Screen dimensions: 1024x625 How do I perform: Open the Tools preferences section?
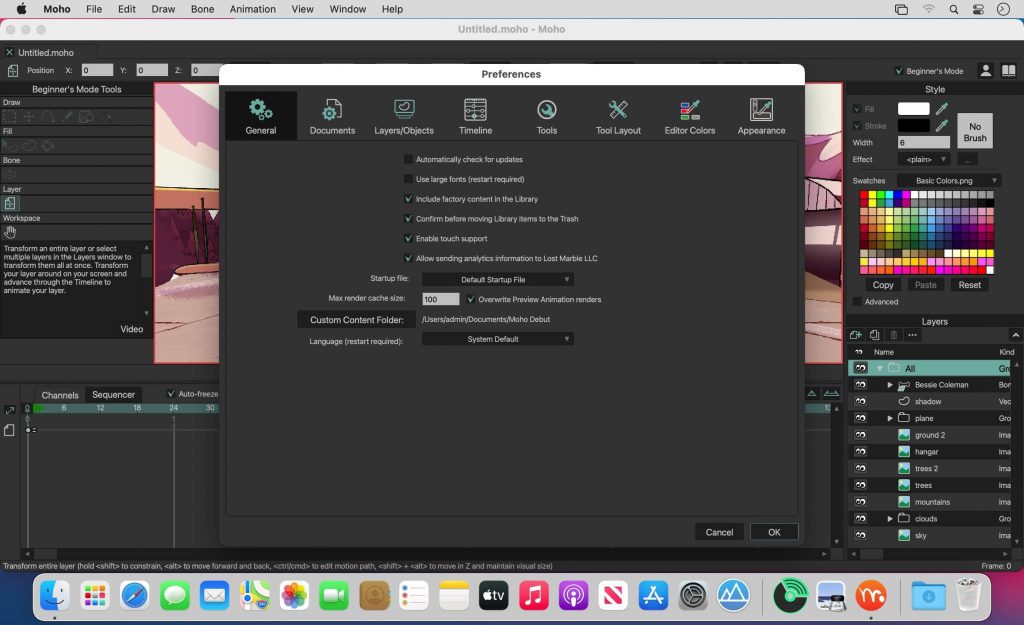(546, 116)
